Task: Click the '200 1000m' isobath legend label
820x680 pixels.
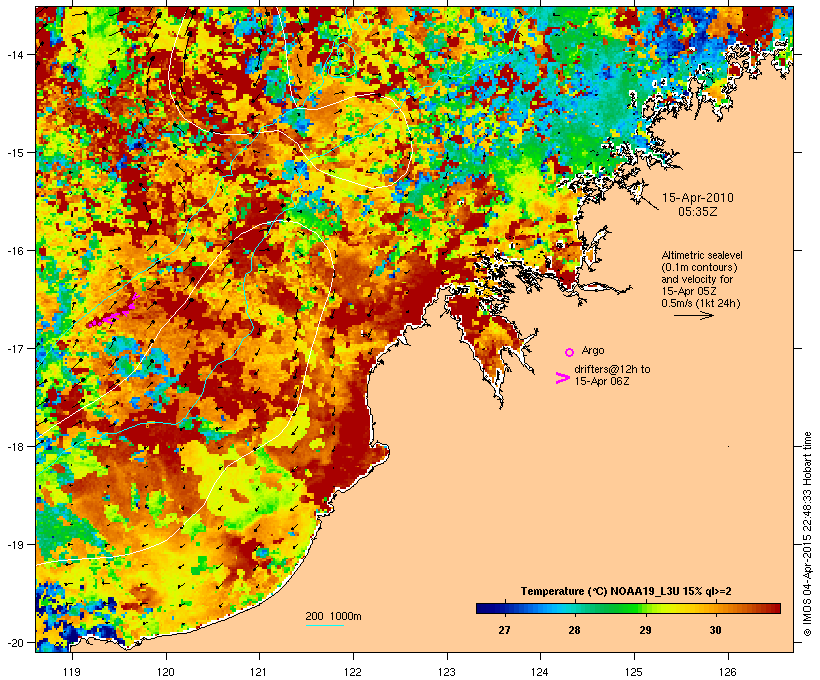Action: pos(333,616)
